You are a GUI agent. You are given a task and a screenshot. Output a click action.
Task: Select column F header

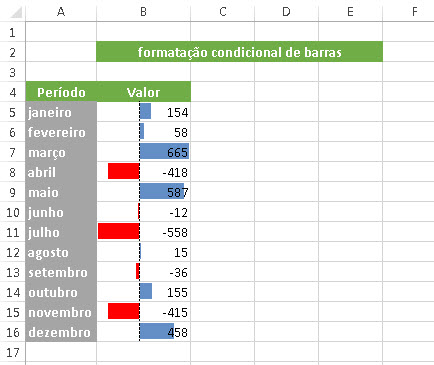pos(414,12)
